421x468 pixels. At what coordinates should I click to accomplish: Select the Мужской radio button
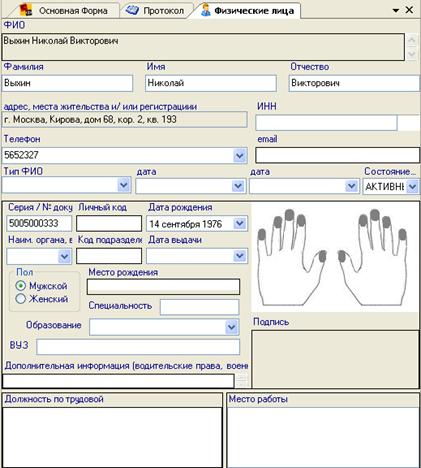click(20, 286)
